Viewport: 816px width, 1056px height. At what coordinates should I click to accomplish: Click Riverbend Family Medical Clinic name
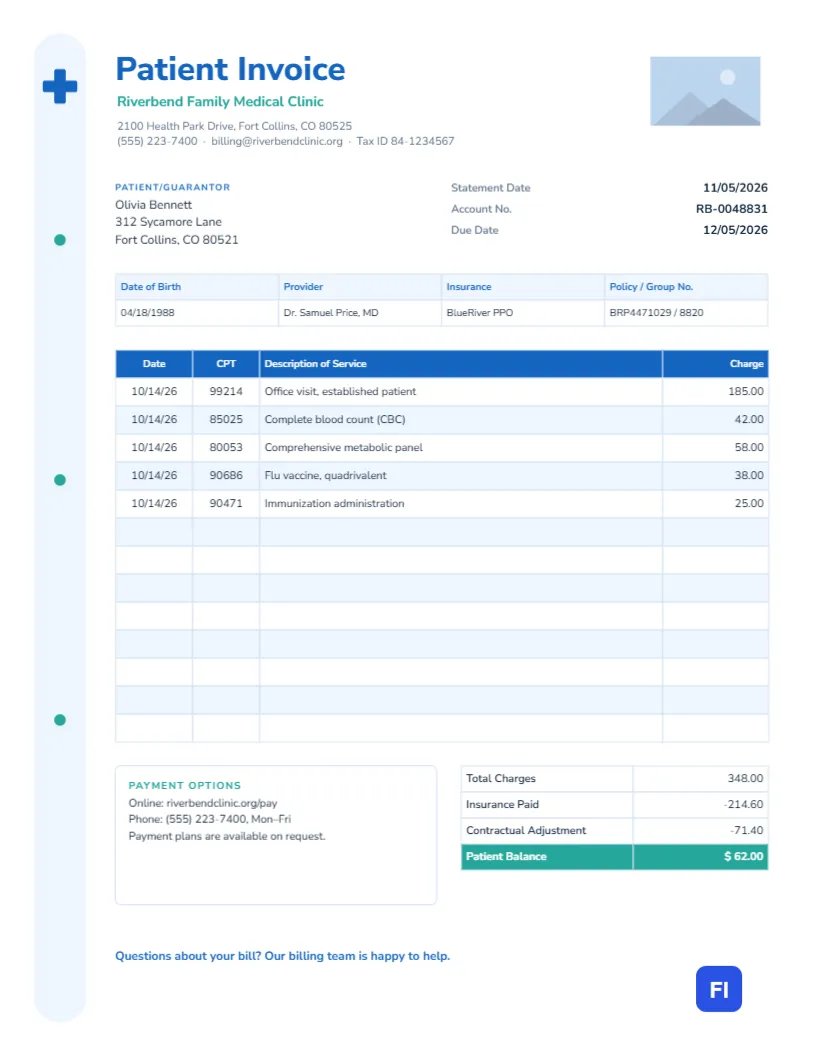coord(220,102)
